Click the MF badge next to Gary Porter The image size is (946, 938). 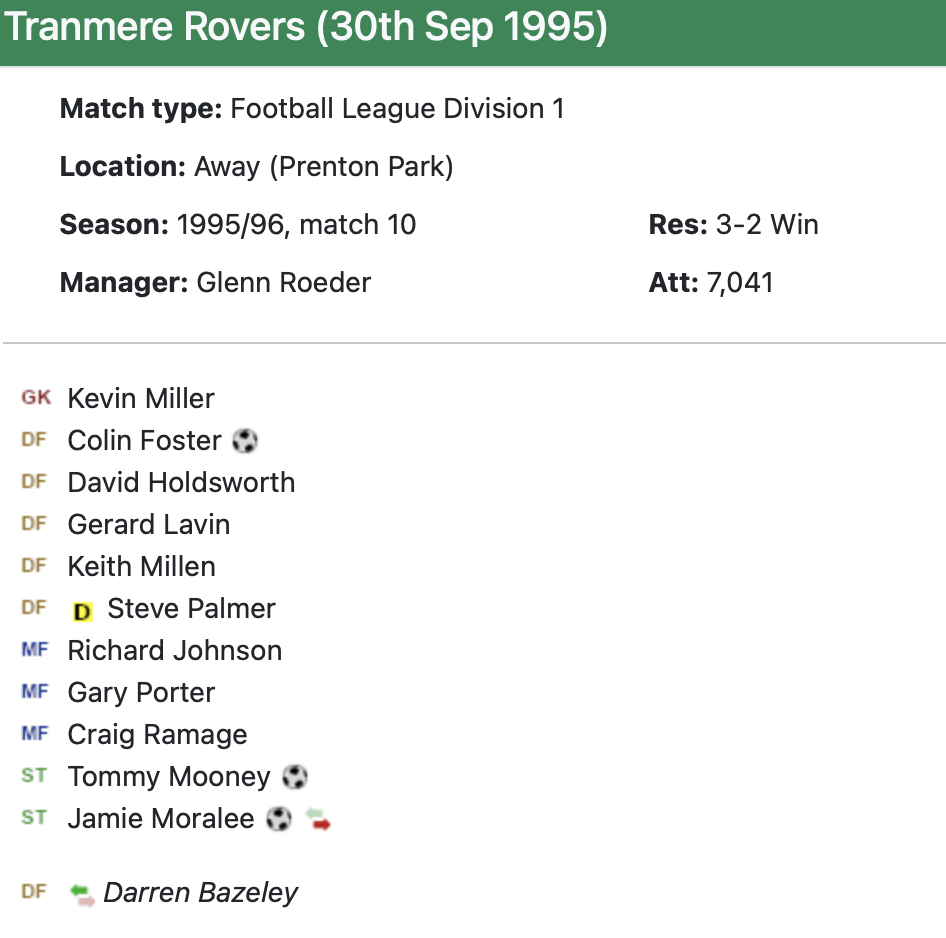[34, 692]
